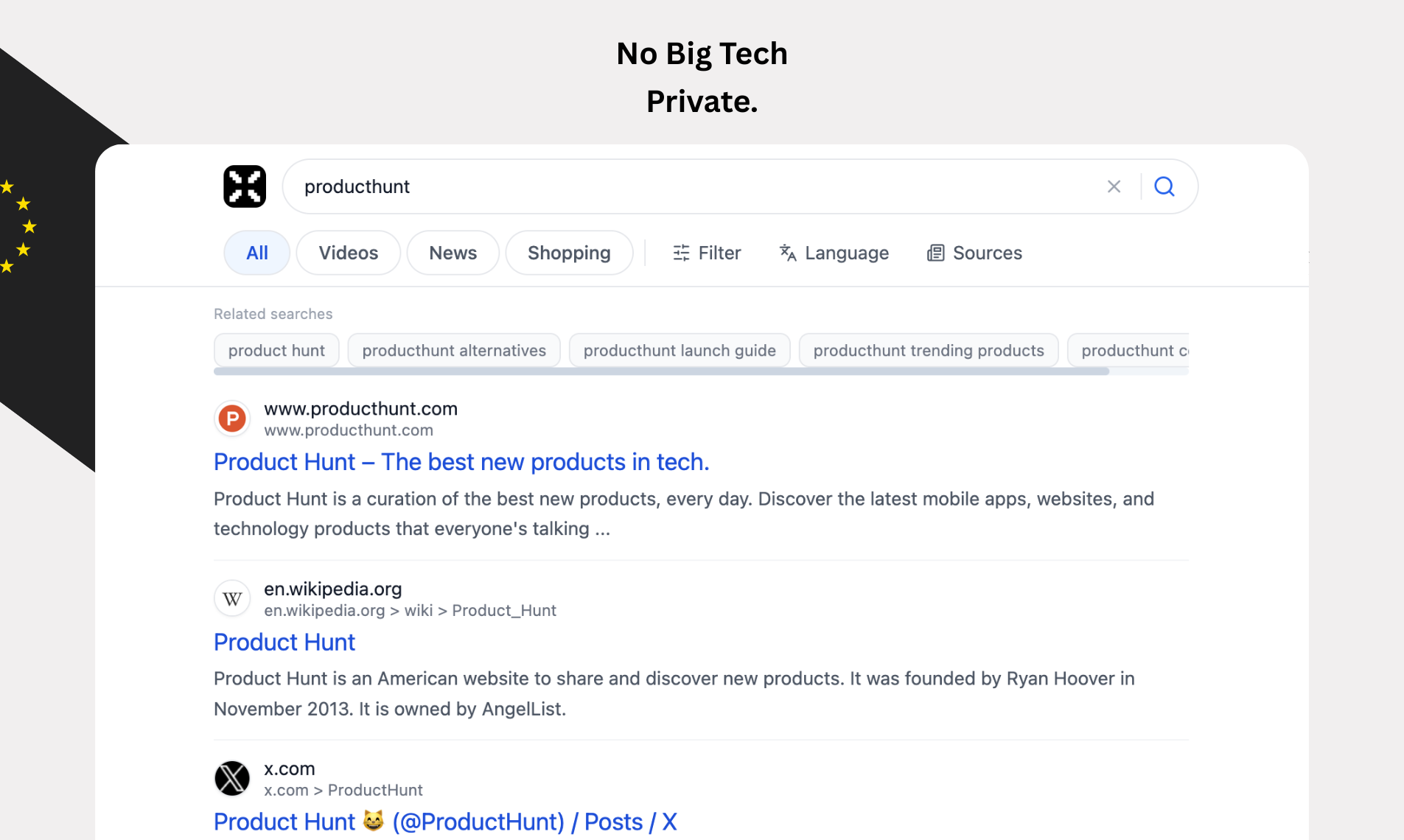Click the X logo icon beside x.com

pyautogui.click(x=231, y=778)
